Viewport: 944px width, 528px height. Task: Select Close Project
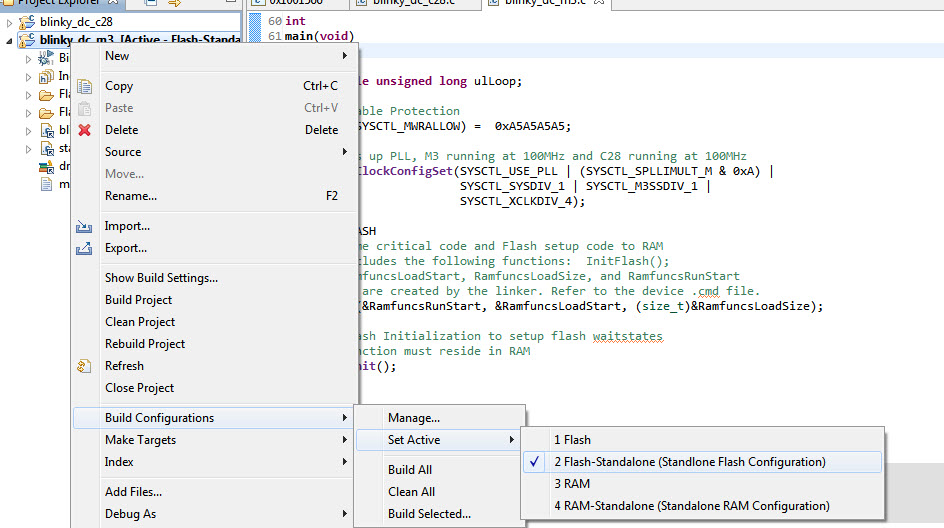tap(213, 388)
